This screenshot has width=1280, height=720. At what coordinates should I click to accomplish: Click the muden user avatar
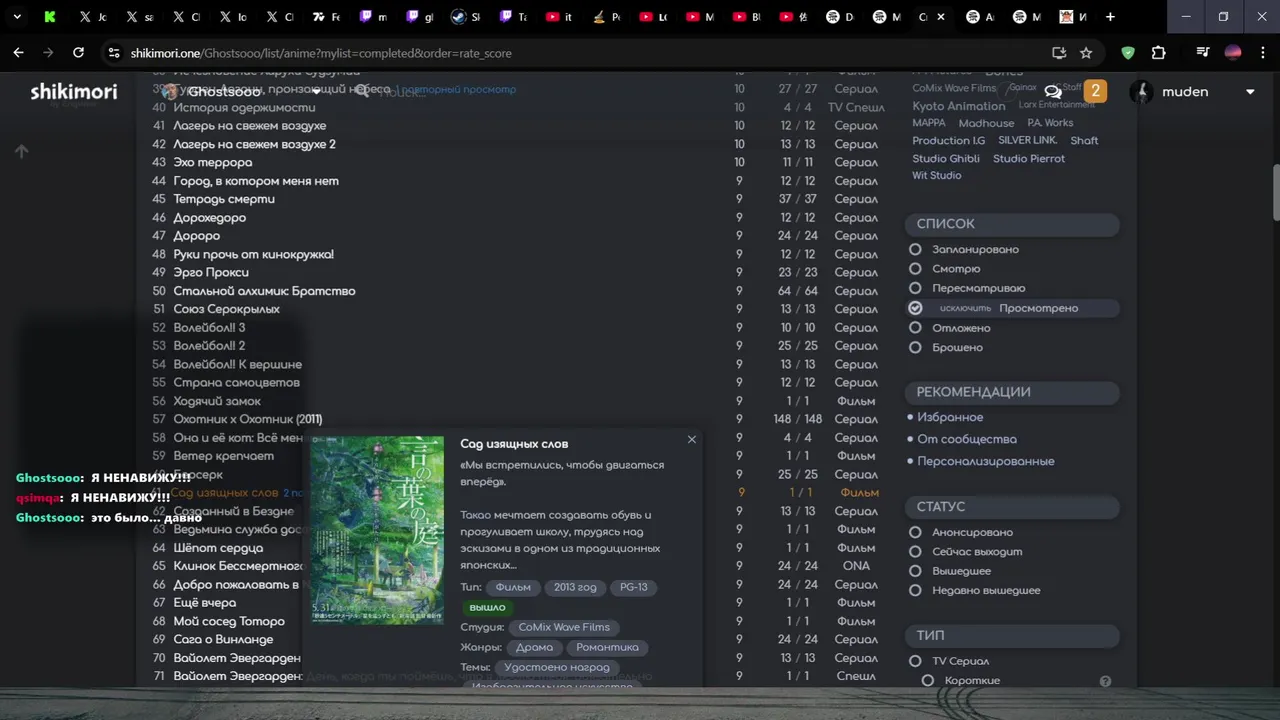click(1141, 92)
